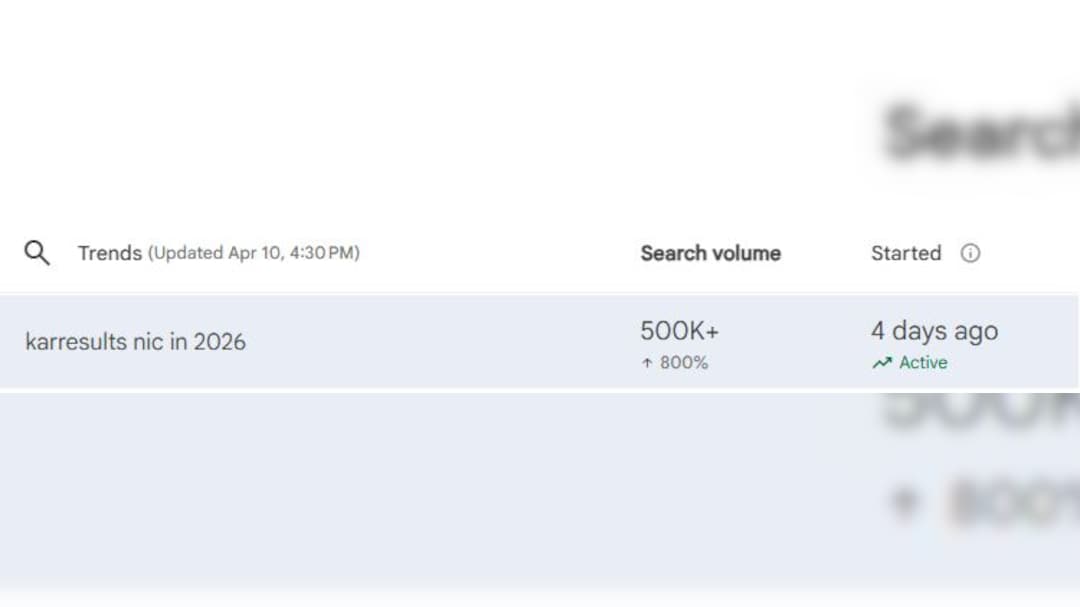Sort by the Search volume column header

(x=710, y=253)
